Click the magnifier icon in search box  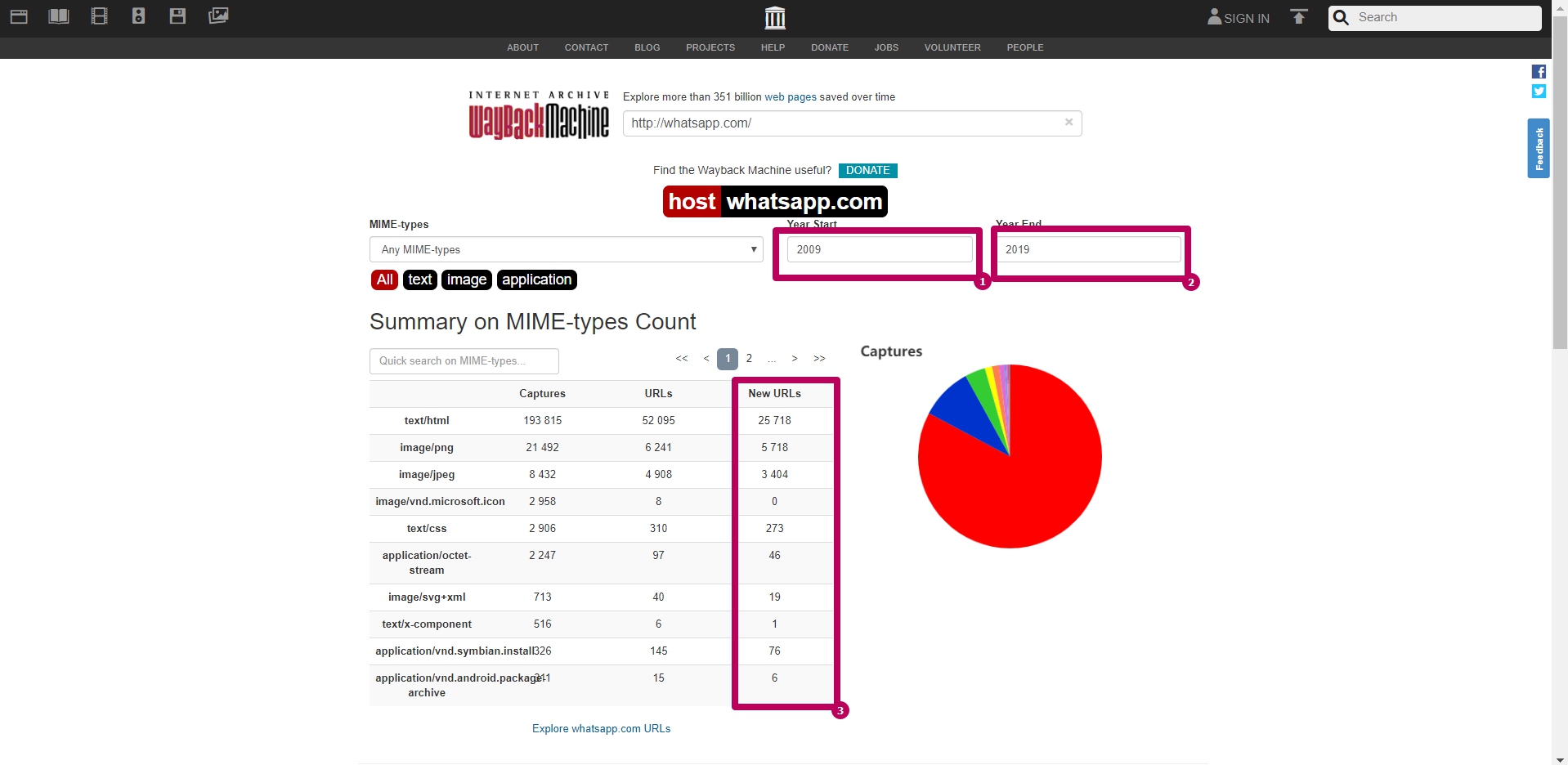(1342, 17)
